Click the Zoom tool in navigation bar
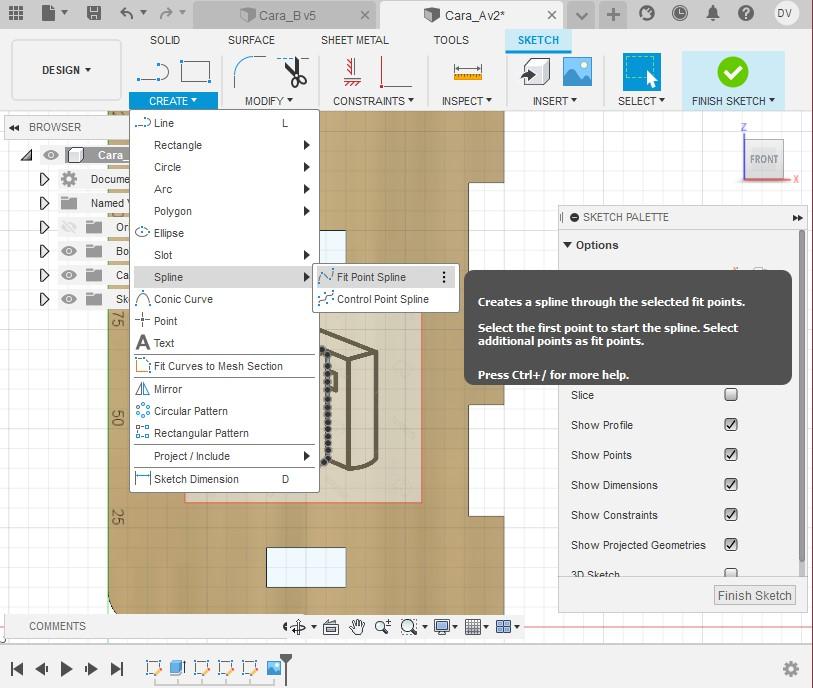The height and width of the screenshot is (688, 813). pyautogui.click(x=383, y=627)
